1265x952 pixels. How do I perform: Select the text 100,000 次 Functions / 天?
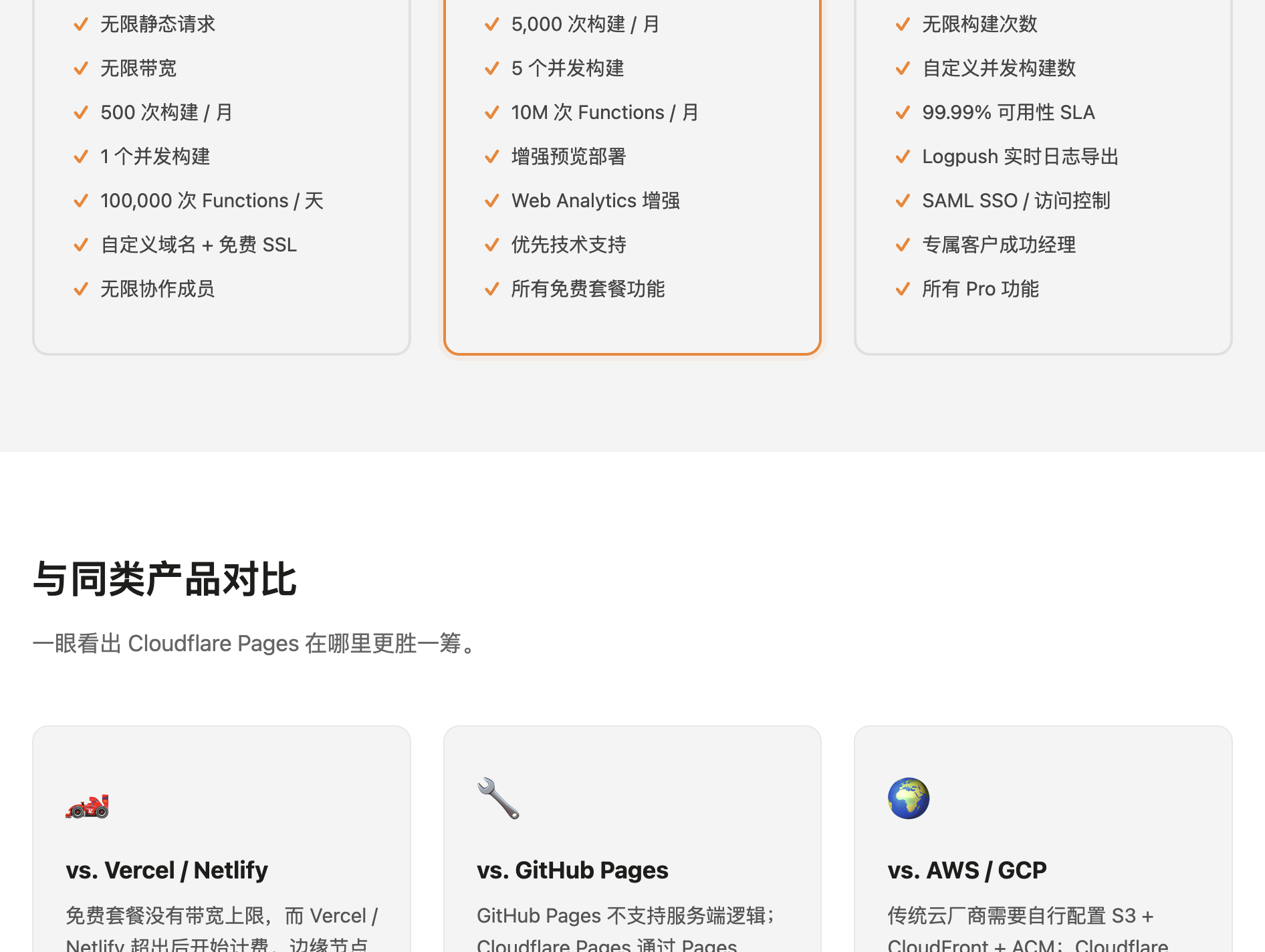[x=212, y=201]
